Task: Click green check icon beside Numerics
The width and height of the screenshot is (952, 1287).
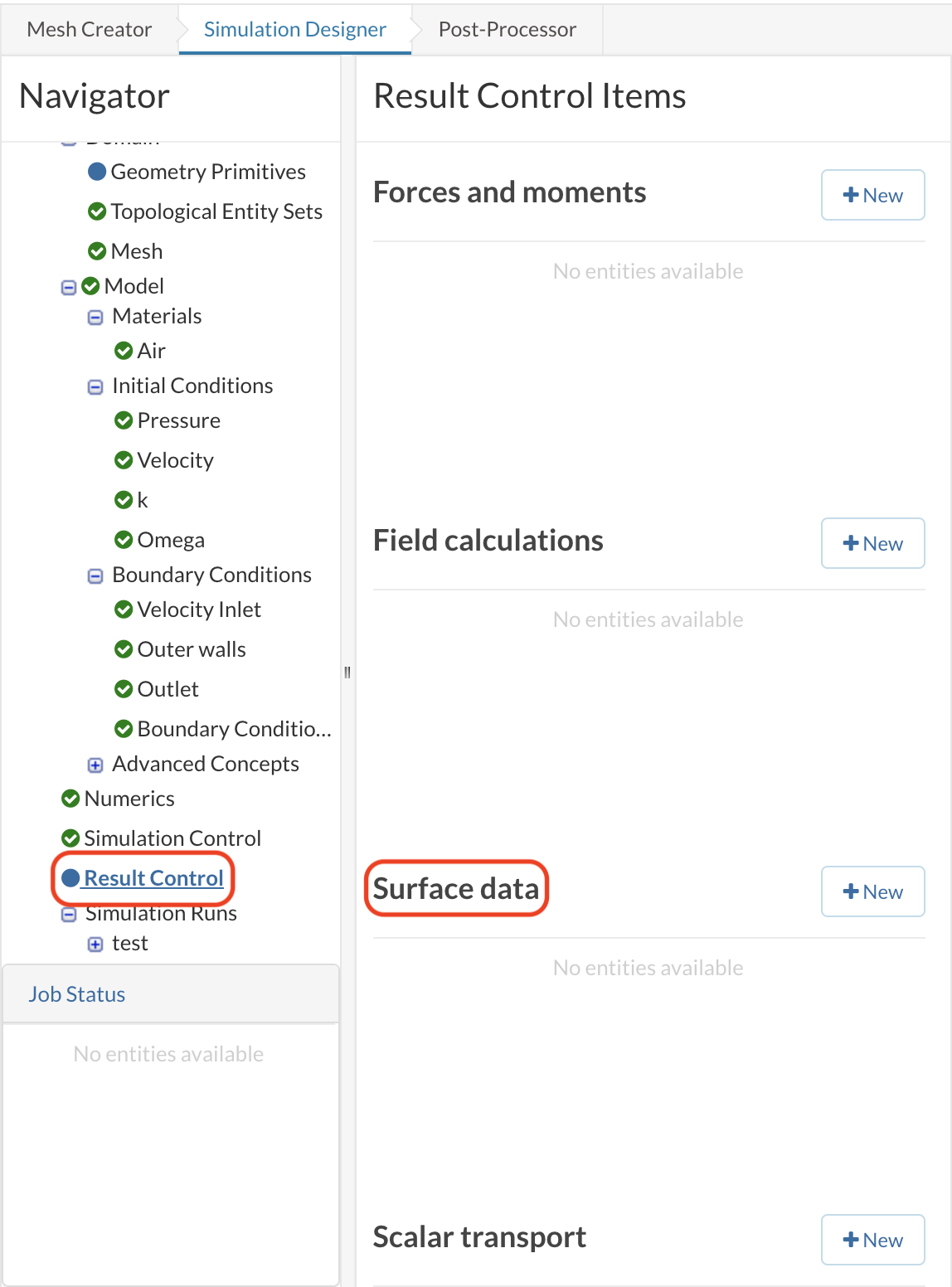Action: pyautogui.click(x=70, y=799)
